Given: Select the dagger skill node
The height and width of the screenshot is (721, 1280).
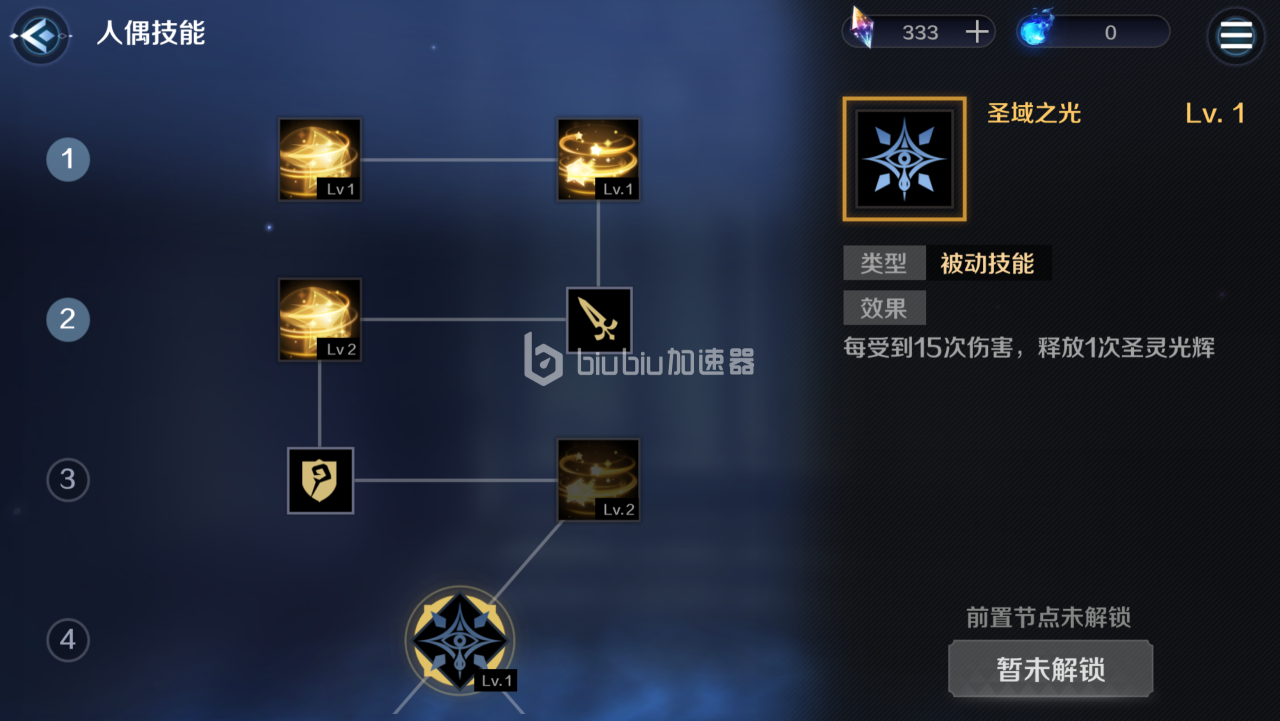Looking at the screenshot, I should (599, 320).
